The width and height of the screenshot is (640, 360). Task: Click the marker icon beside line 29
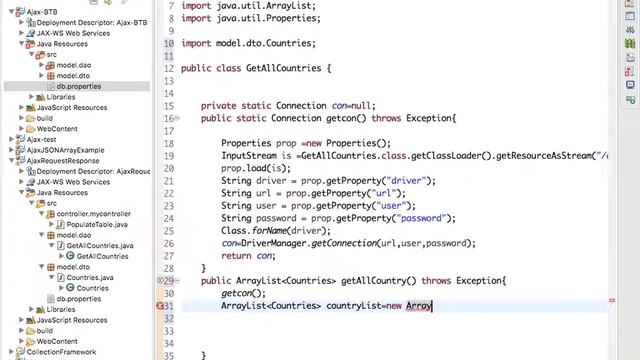click(x=160, y=280)
